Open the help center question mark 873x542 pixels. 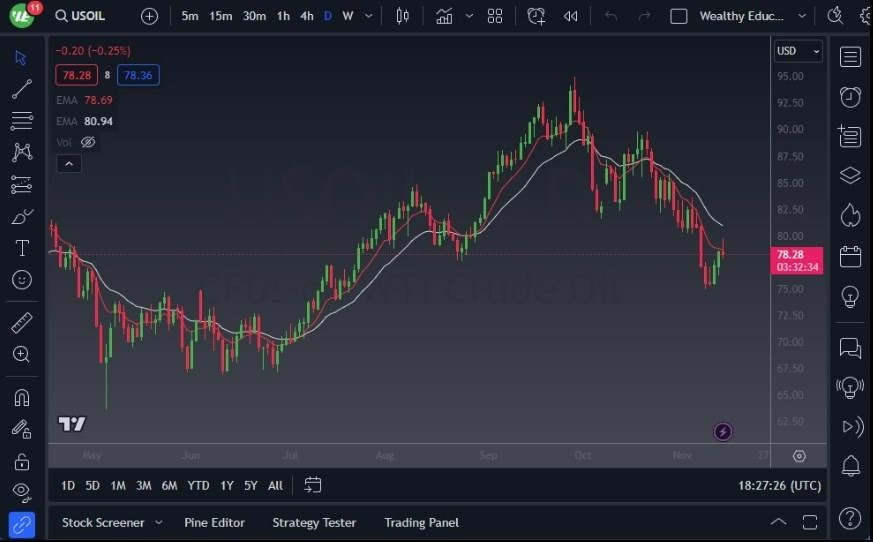pyautogui.click(x=850, y=518)
